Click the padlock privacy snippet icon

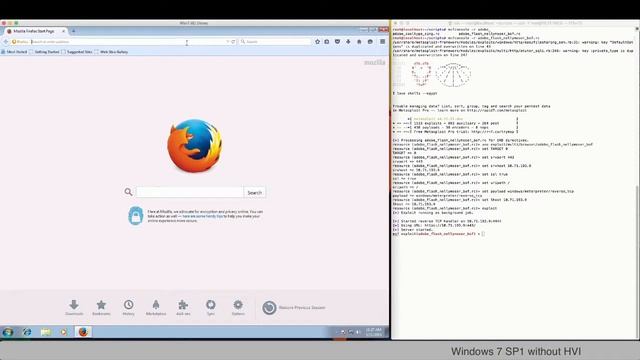[136, 216]
